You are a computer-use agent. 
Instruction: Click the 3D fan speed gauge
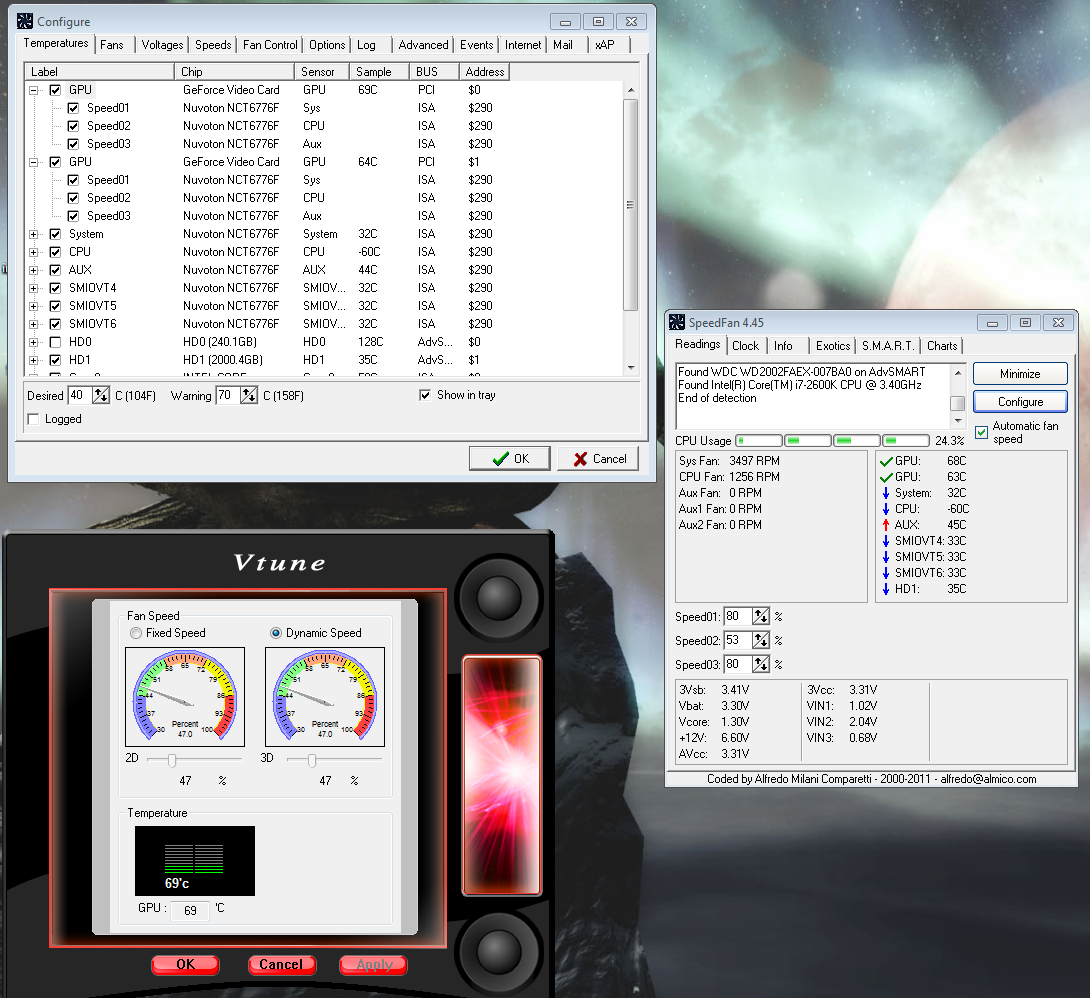pyautogui.click(x=324, y=696)
